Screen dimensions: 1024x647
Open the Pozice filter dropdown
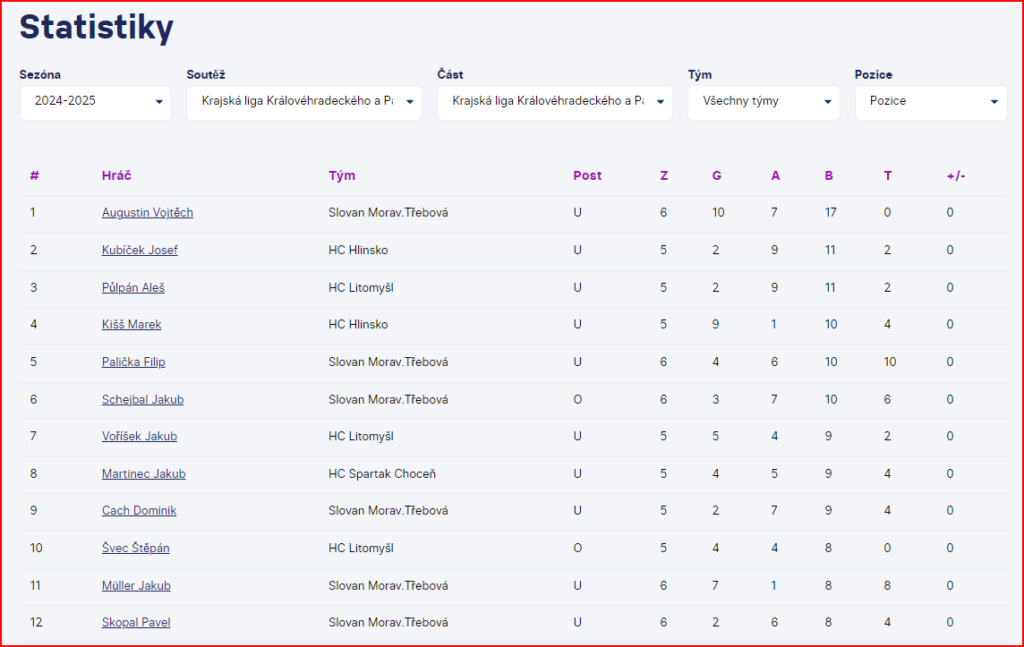tap(930, 102)
